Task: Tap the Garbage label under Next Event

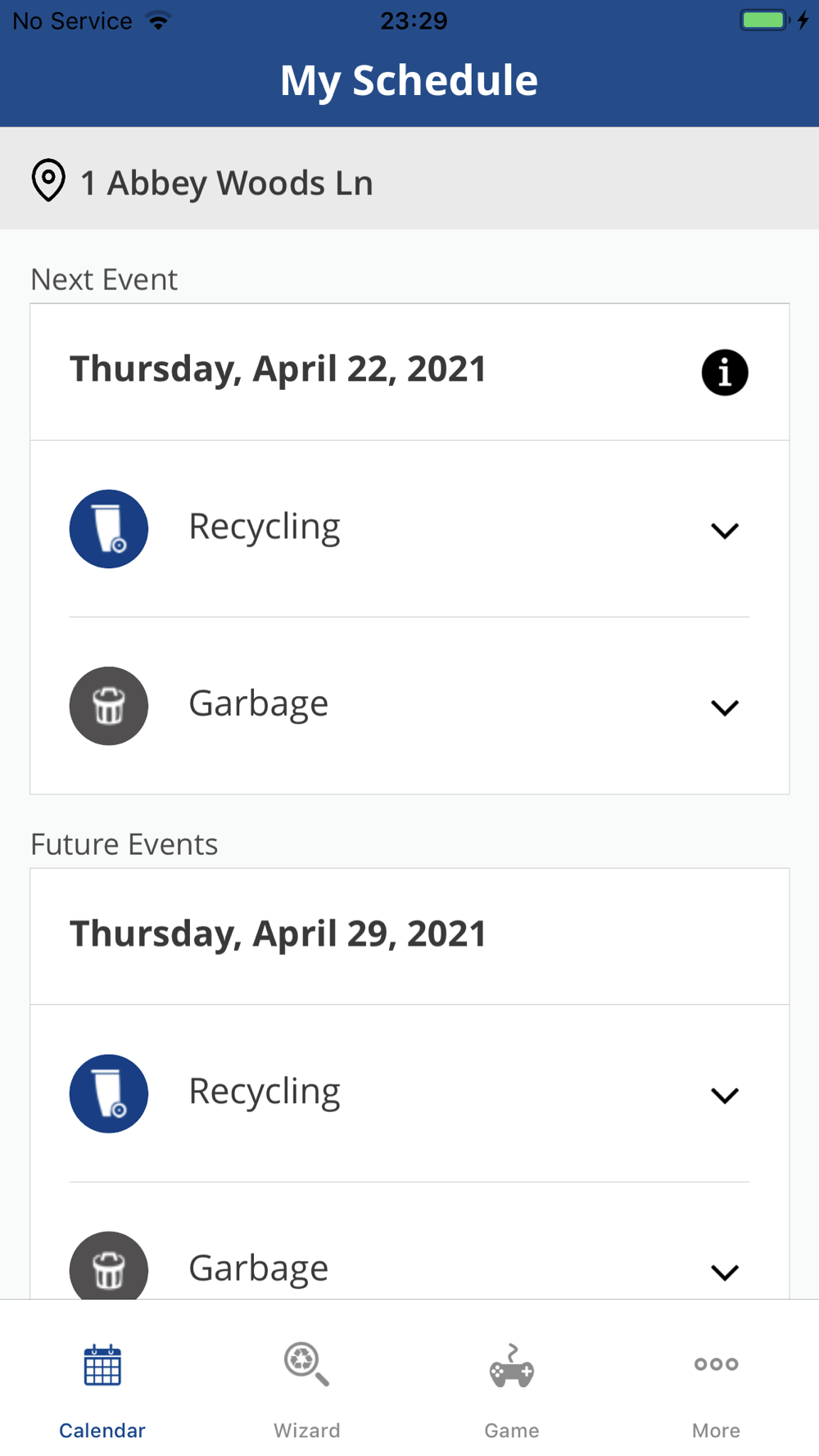Action: pyautogui.click(x=259, y=704)
